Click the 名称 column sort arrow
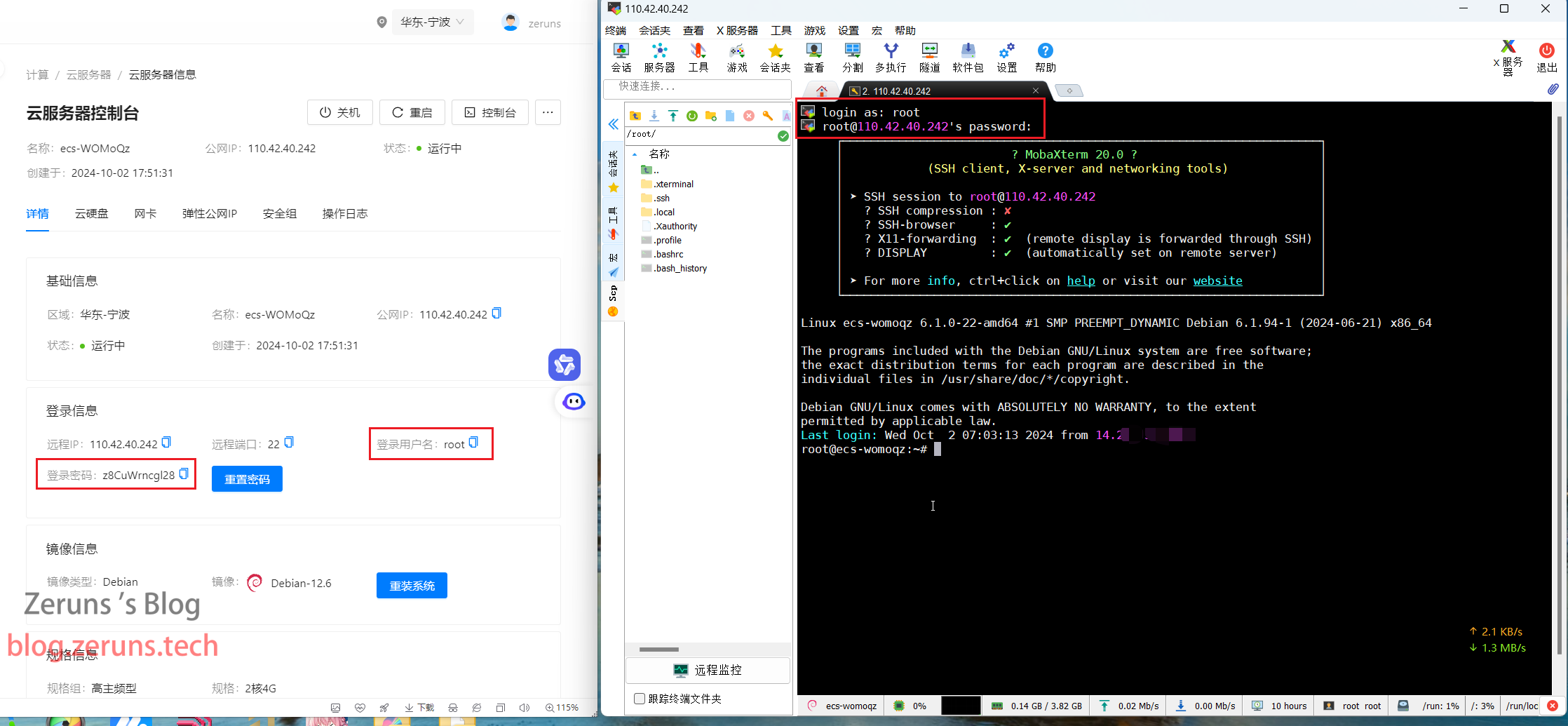 [x=635, y=154]
